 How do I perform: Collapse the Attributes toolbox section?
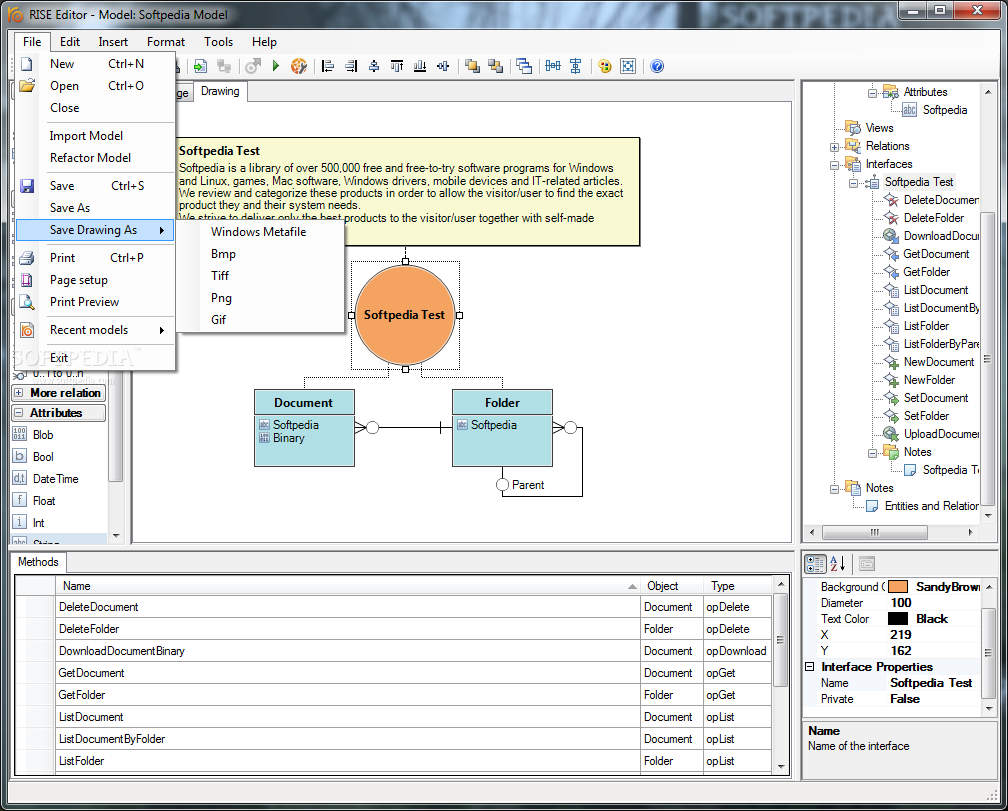[19, 413]
